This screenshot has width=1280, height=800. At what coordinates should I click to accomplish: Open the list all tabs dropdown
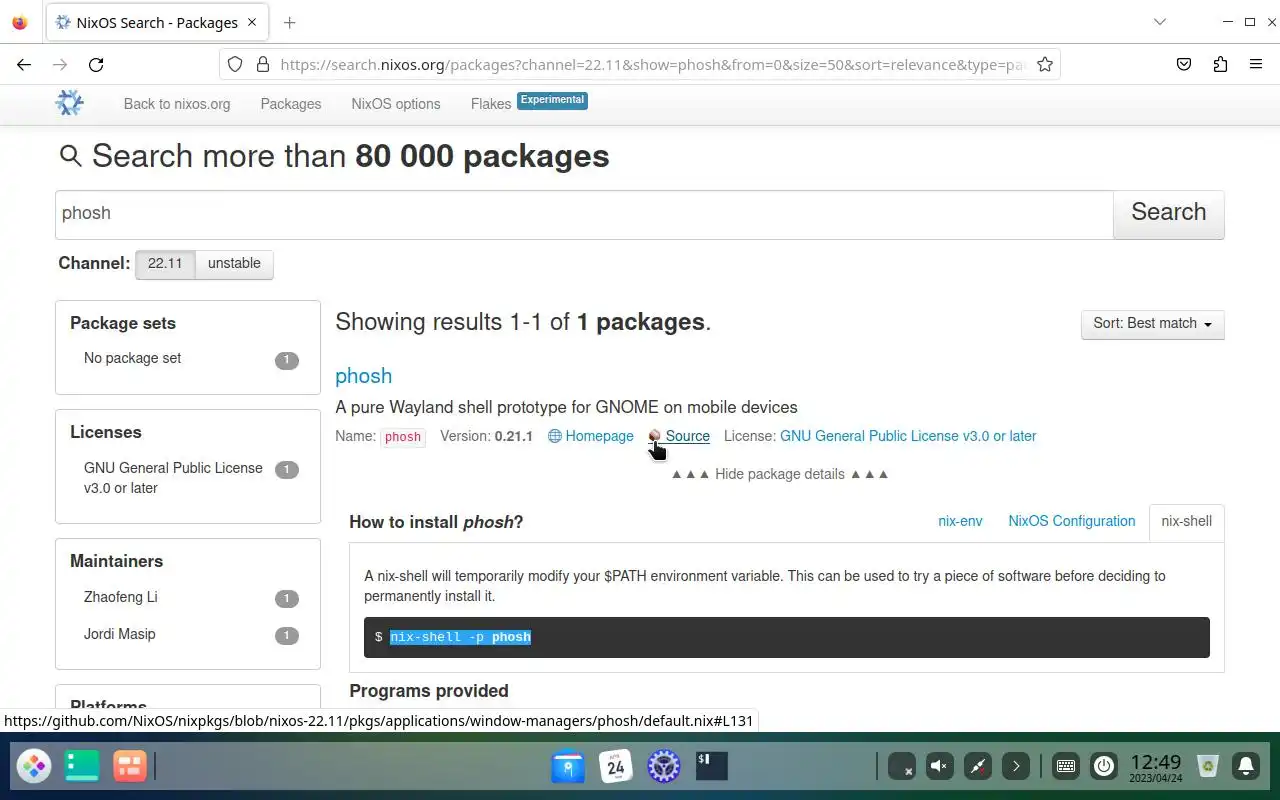click(x=1159, y=22)
